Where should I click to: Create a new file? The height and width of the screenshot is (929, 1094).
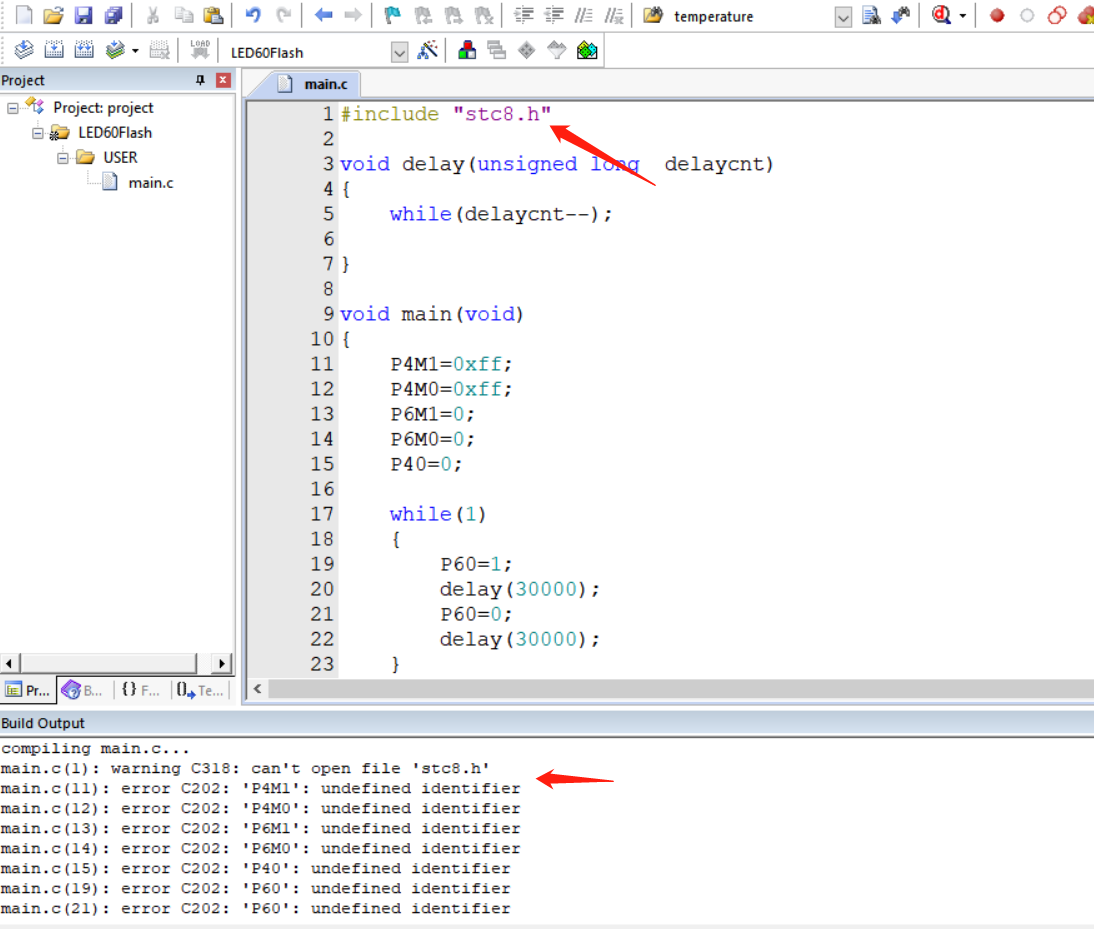[x=24, y=15]
